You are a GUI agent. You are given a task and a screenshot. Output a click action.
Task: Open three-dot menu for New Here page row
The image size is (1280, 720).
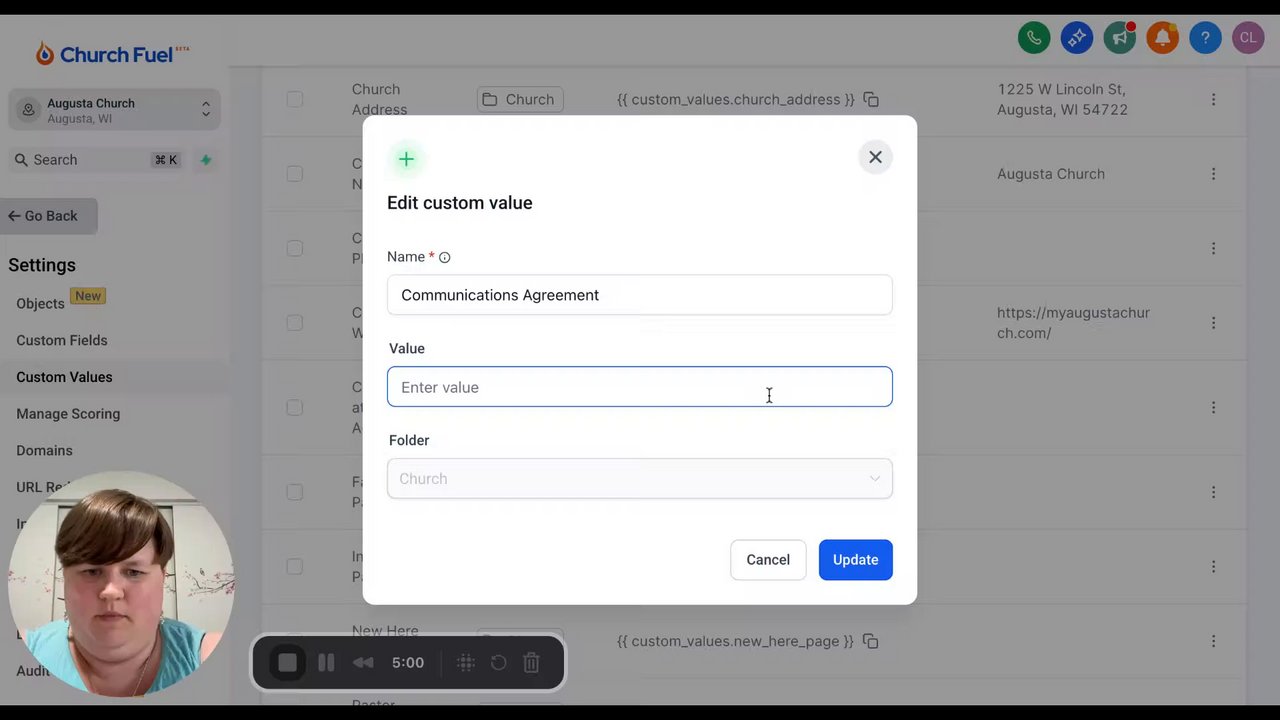click(x=1213, y=641)
